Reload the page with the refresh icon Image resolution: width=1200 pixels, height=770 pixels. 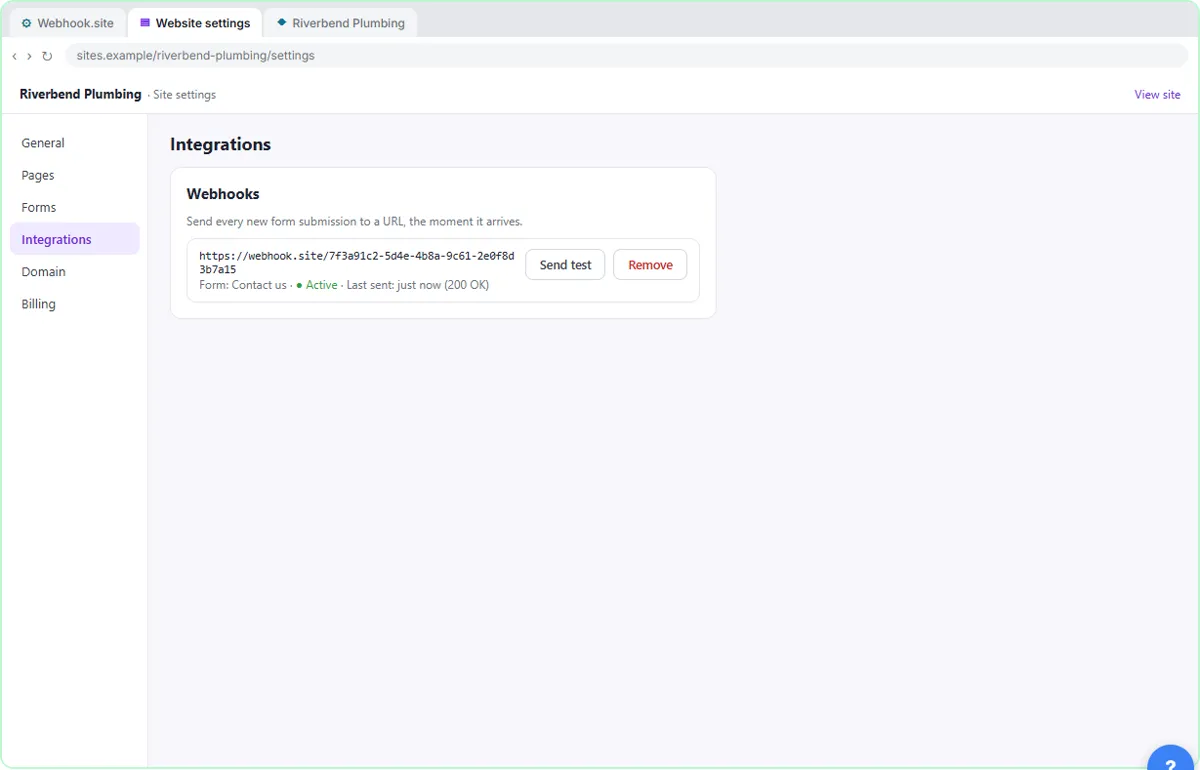pyautogui.click(x=47, y=56)
